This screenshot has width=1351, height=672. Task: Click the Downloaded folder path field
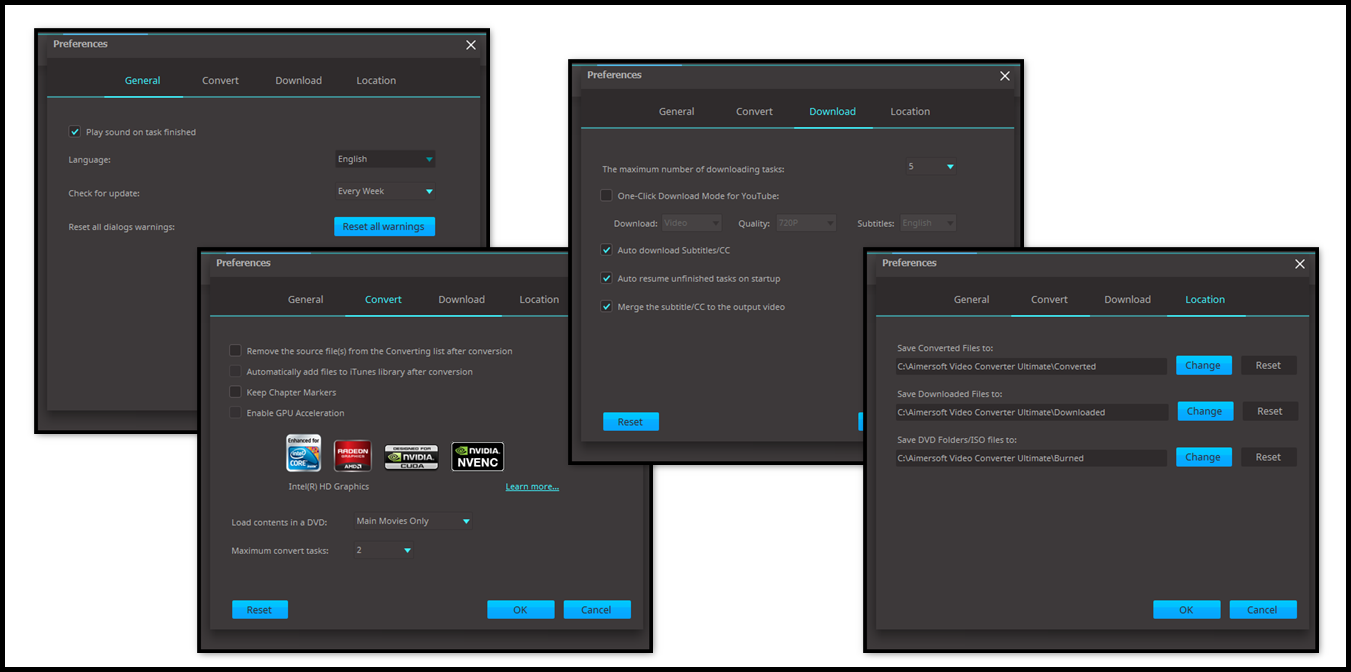pyautogui.click(x=1031, y=412)
